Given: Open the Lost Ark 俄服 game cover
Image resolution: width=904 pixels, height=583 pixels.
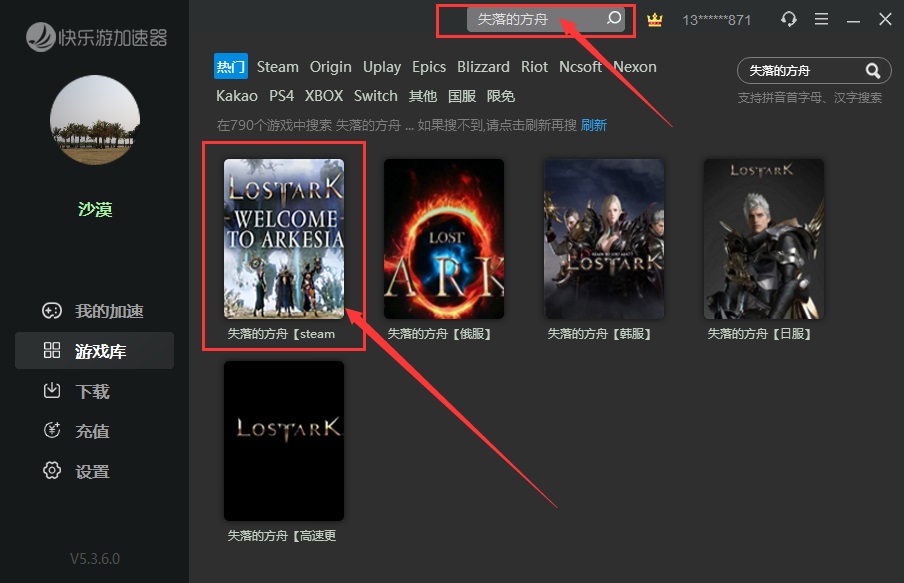Looking at the screenshot, I should point(444,239).
